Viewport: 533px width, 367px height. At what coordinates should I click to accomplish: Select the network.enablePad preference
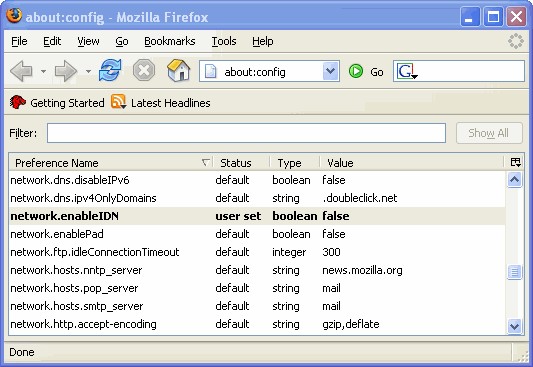257,234
